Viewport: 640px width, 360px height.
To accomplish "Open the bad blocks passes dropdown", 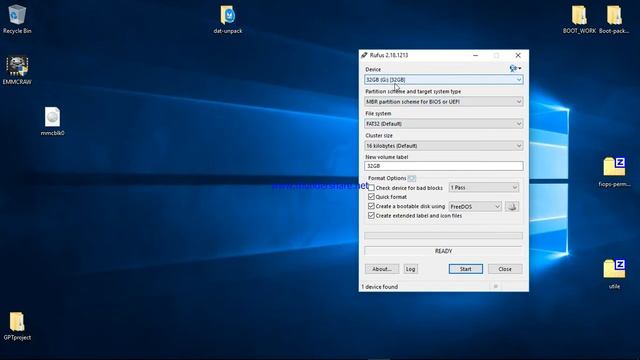I will 484,188.
